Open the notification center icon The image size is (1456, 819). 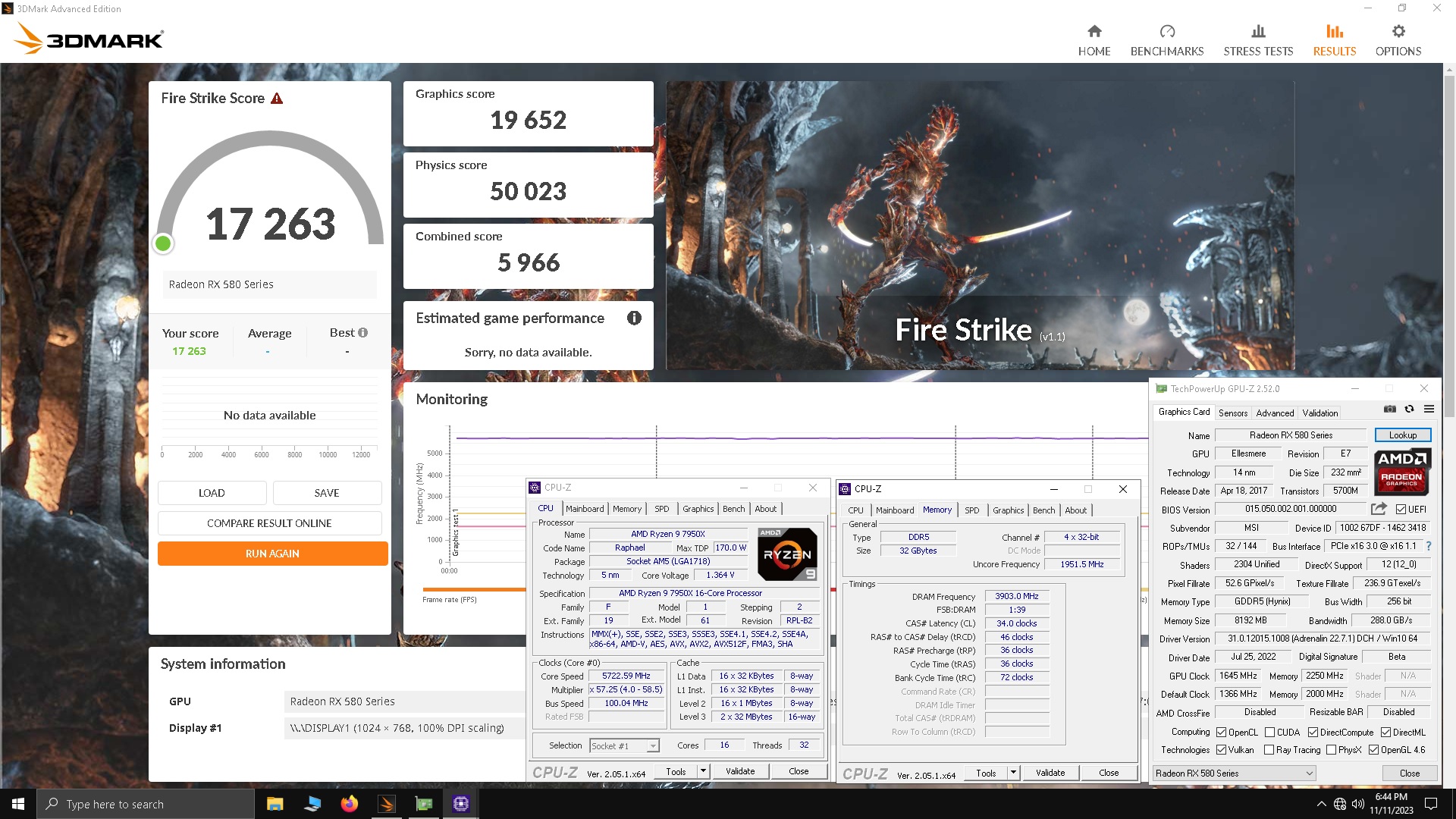point(1431,804)
